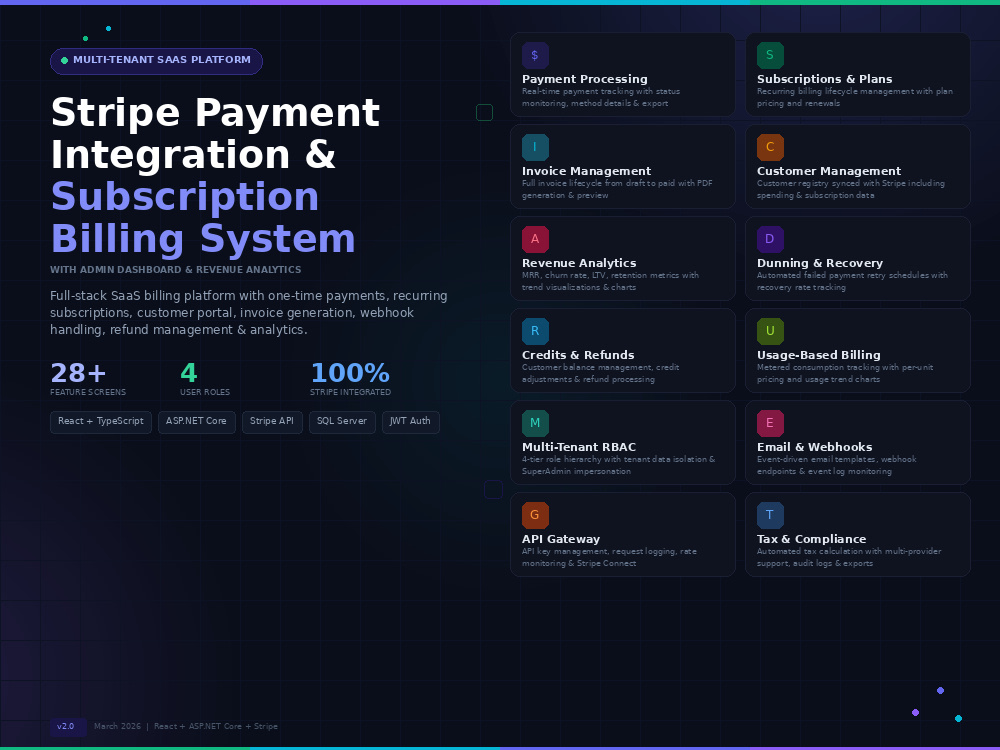Click the Usage-Based Billing U icon

coord(770,331)
